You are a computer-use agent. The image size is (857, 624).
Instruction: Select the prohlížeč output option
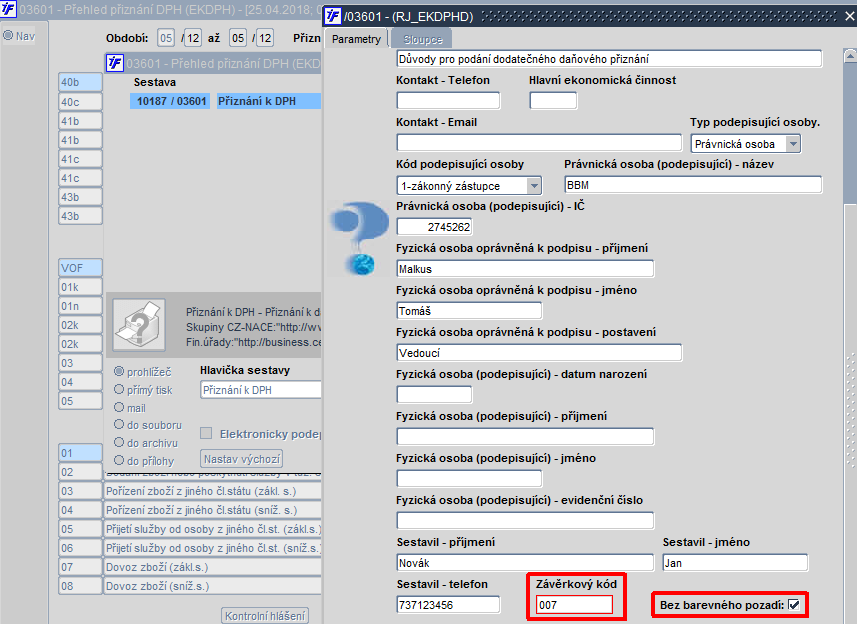click(x=119, y=372)
